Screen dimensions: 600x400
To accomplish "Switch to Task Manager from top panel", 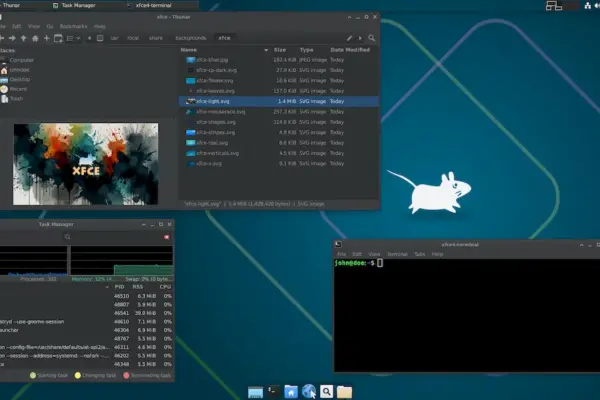I will [74, 5].
